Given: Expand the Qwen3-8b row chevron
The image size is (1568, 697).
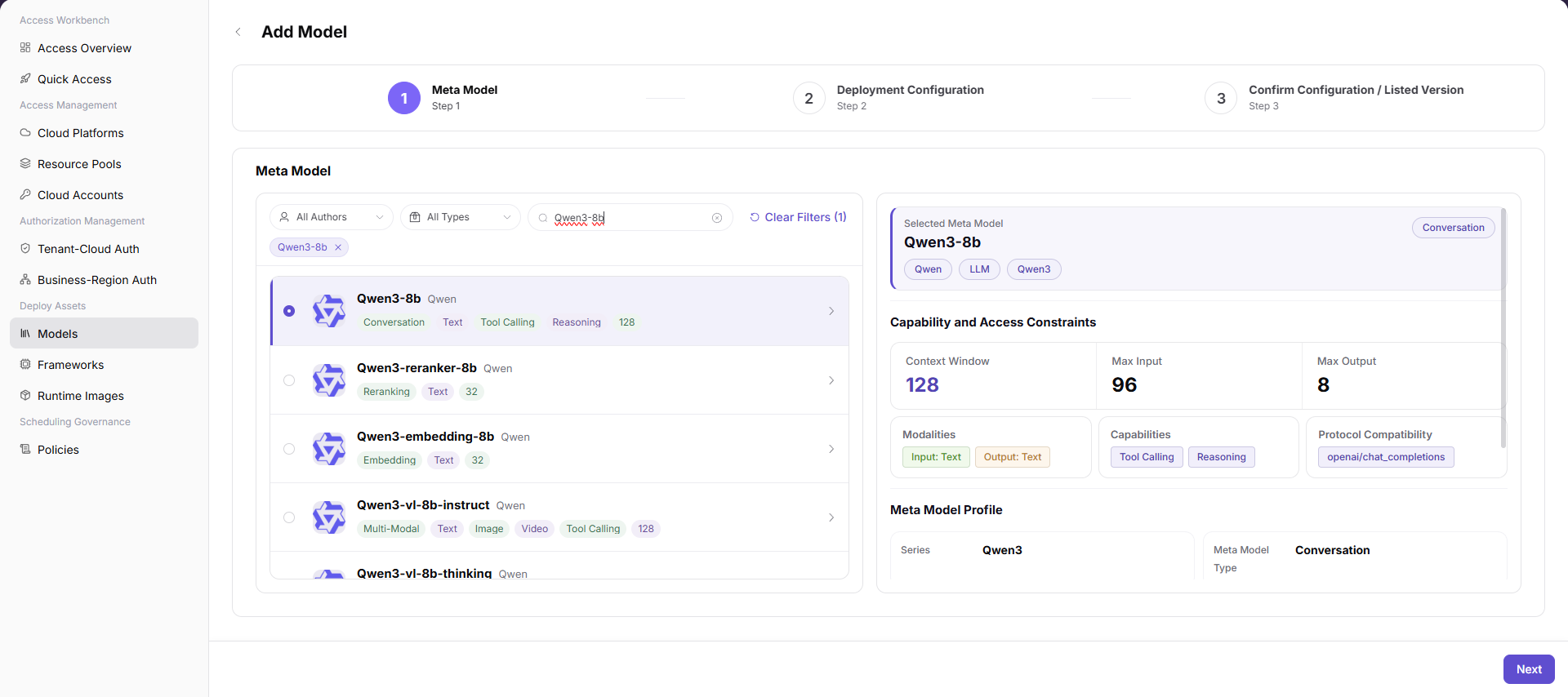Looking at the screenshot, I should pyautogui.click(x=831, y=311).
